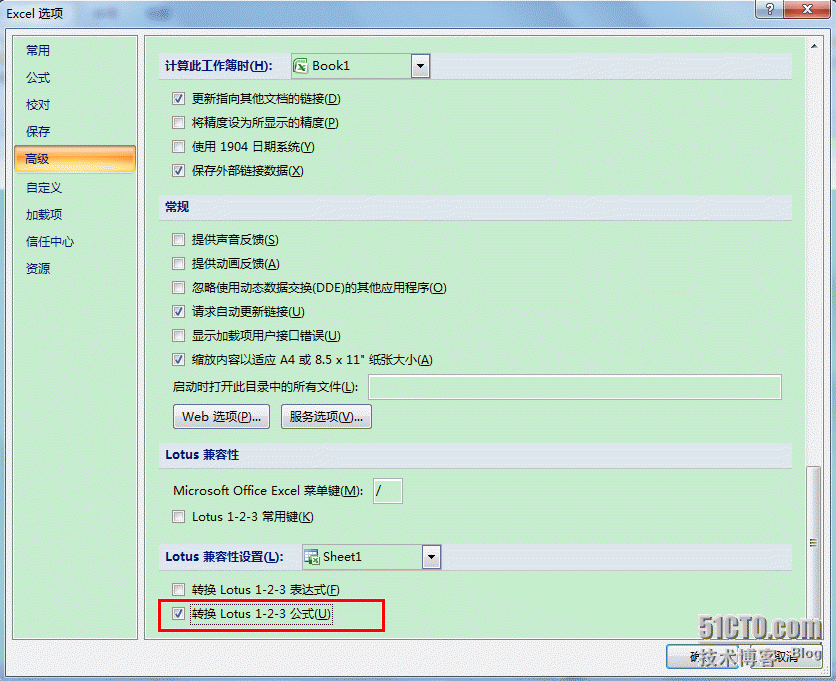
Task: Click the Excel 菜单键 input field
Action: [387, 490]
